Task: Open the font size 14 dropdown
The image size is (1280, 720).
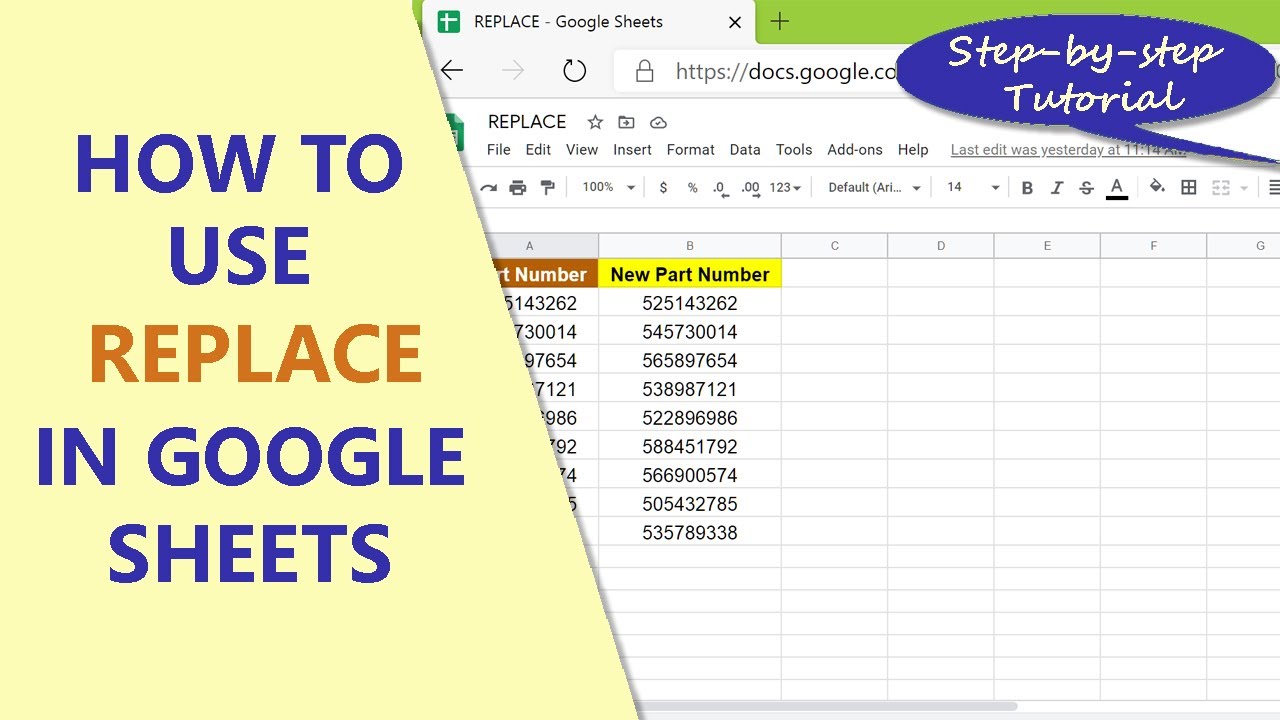Action: click(x=973, y=187)
